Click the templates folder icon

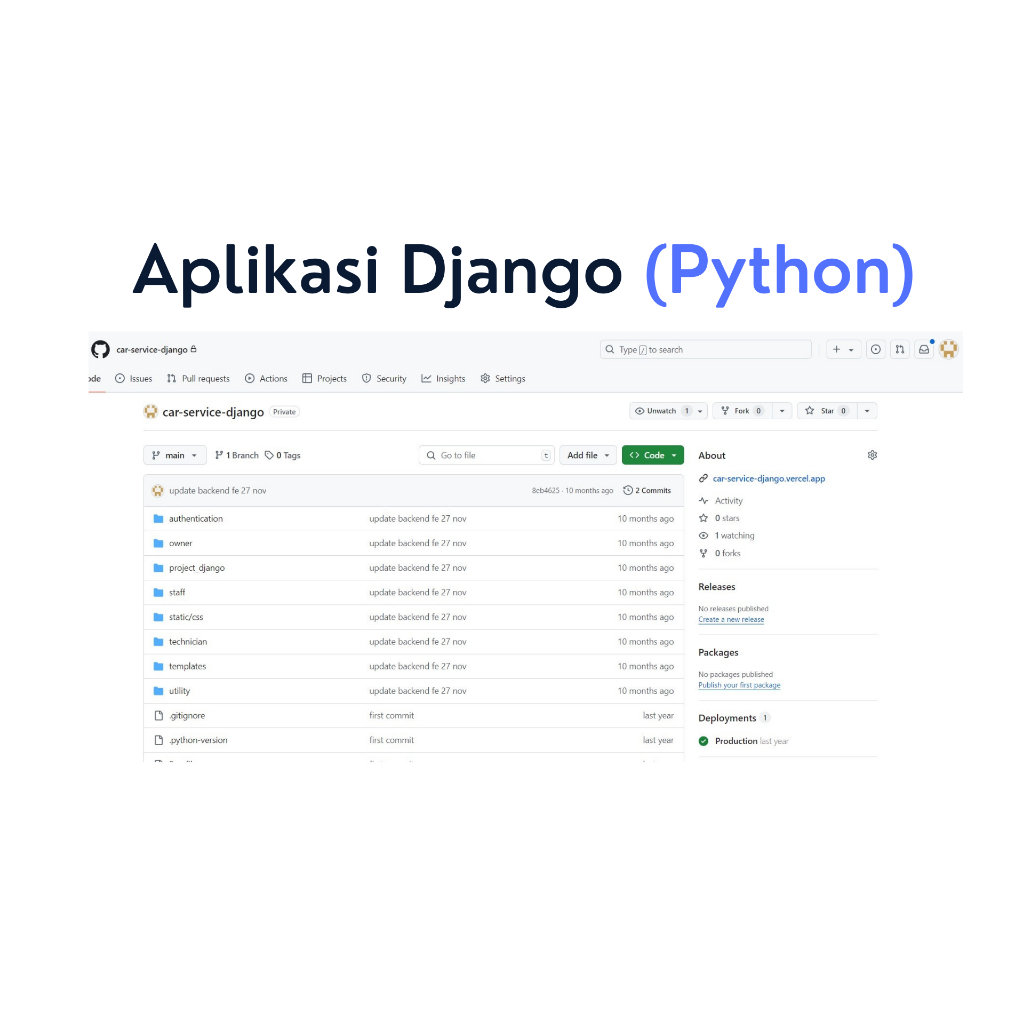tap(158, 666)
